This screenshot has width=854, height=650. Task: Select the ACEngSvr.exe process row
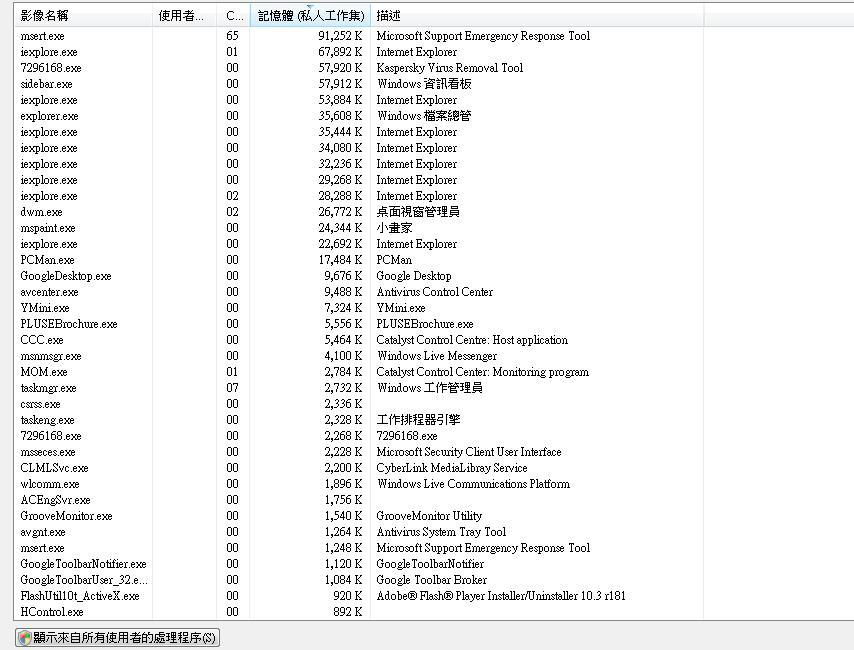[359, 500]
